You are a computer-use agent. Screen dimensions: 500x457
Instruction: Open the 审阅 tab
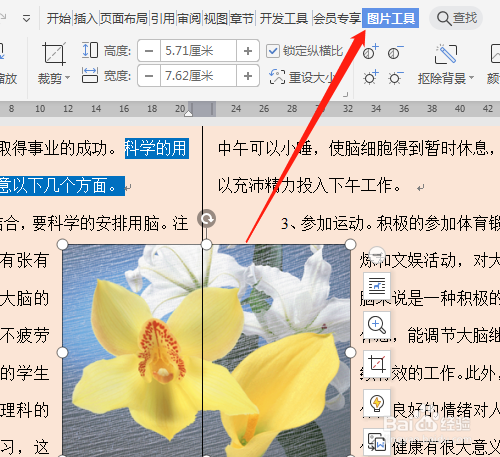tap(189, 18)
